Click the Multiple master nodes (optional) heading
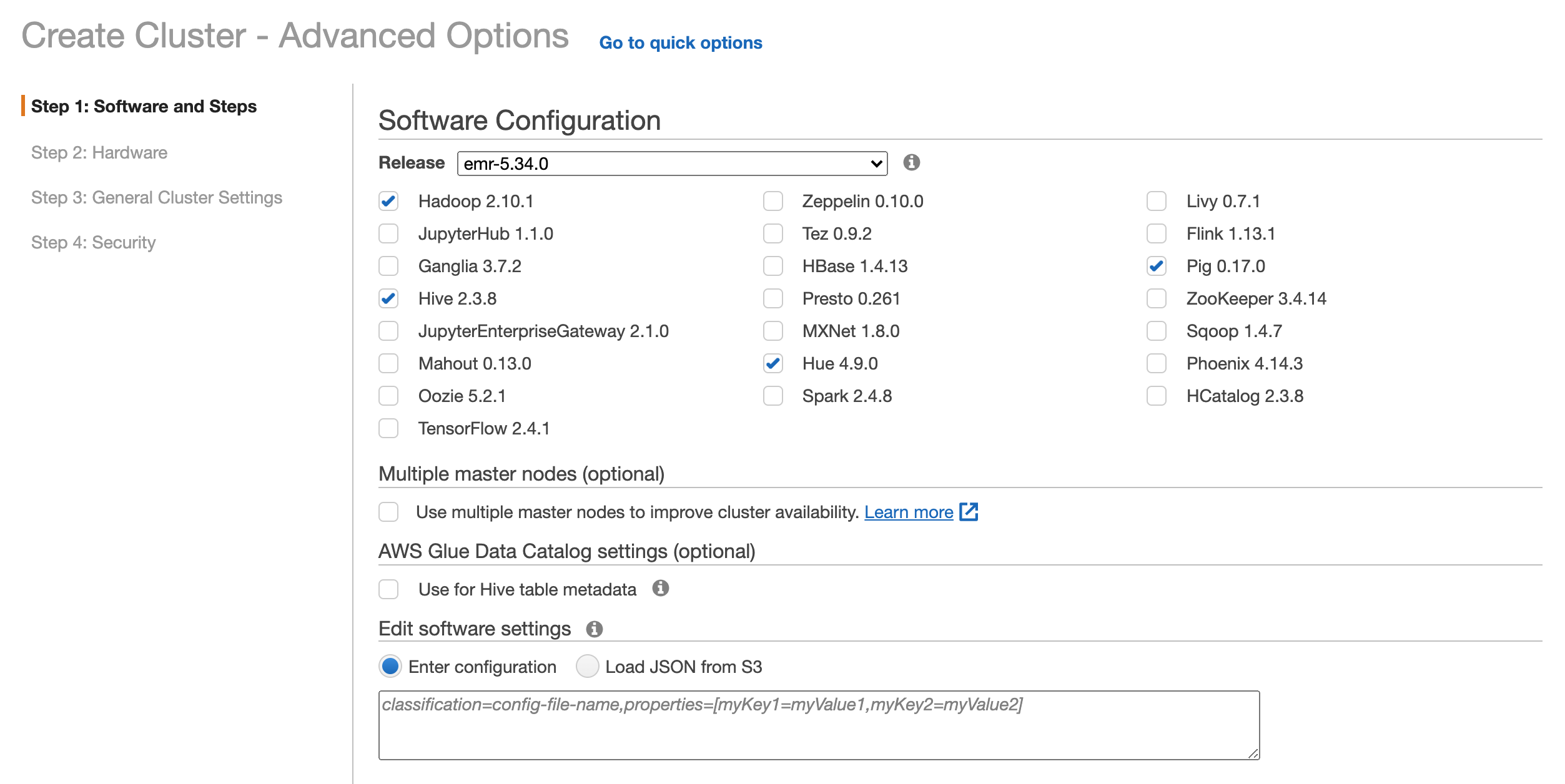Screen dimensions: 1565x784 (521, 474)
